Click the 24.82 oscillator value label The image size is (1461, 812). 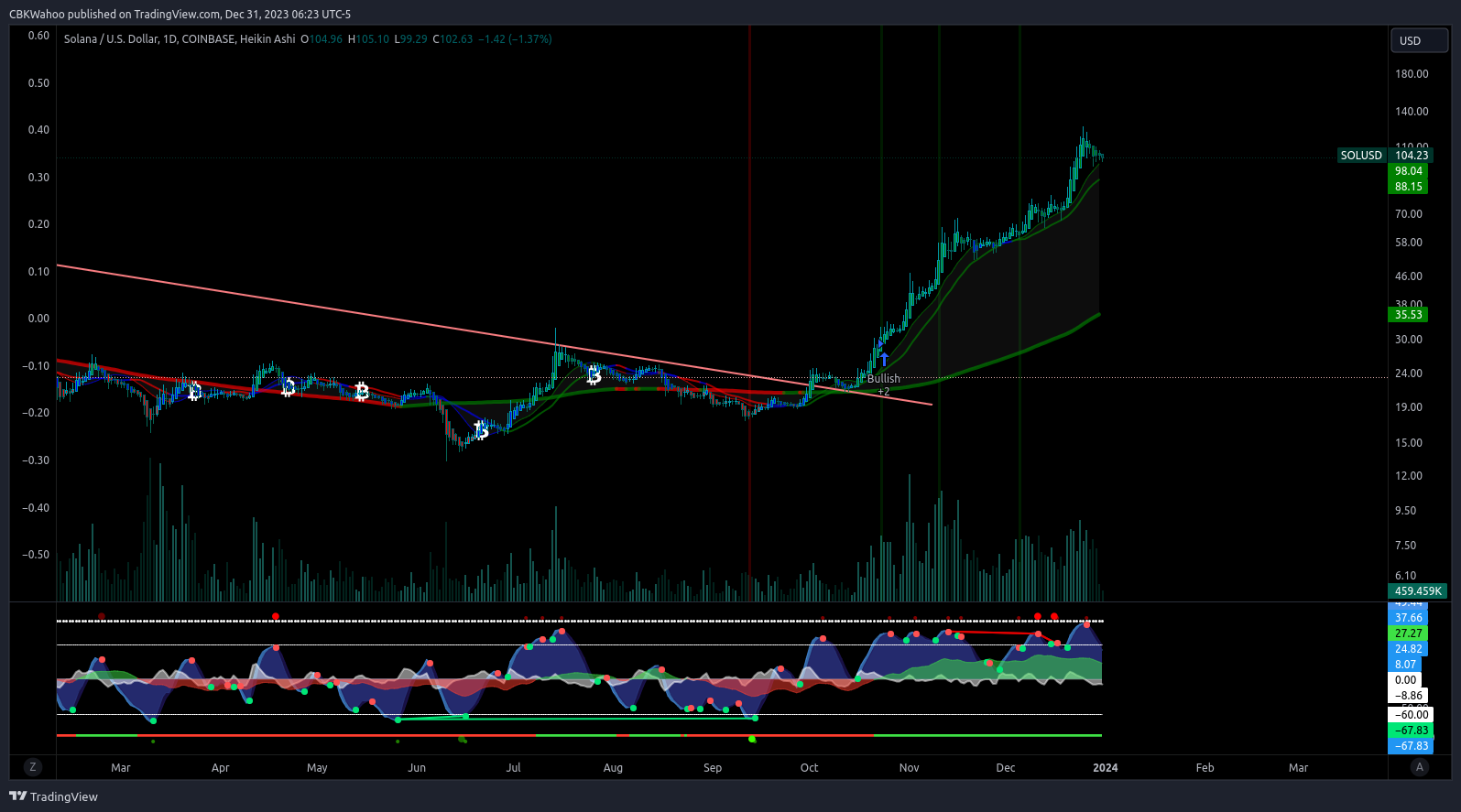coord(1408,649)
